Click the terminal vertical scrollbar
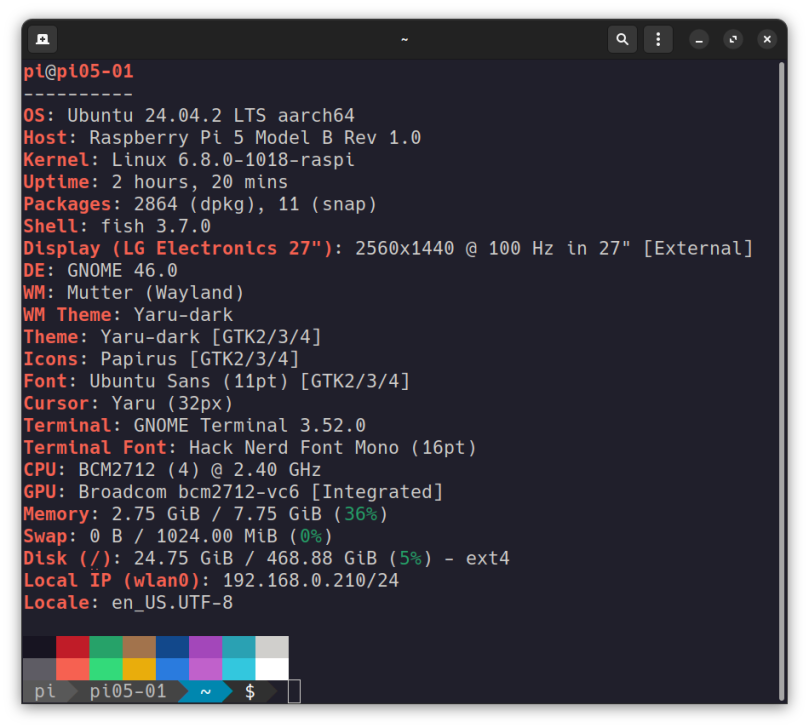 [x=782, y=382]
